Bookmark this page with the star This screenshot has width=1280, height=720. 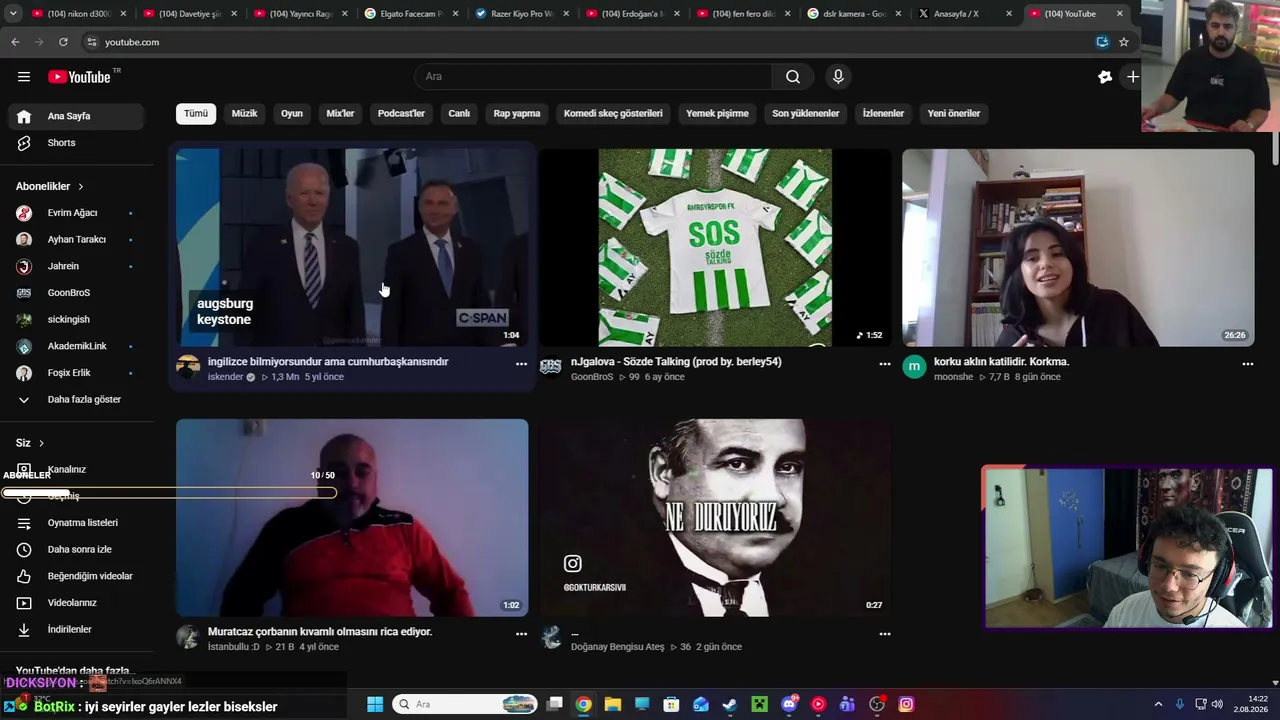click(x=1124, y=42)
